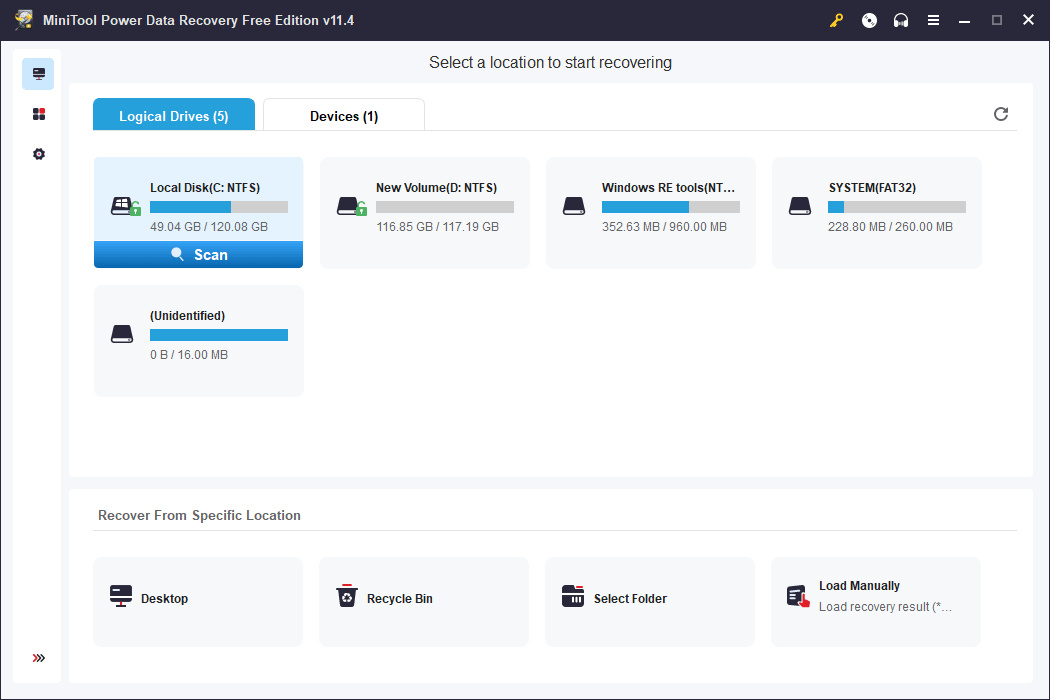Viewport: 1050px width, 700px height.
Task: Select Recycle Bin recovery location label
Action: point(400,599)
